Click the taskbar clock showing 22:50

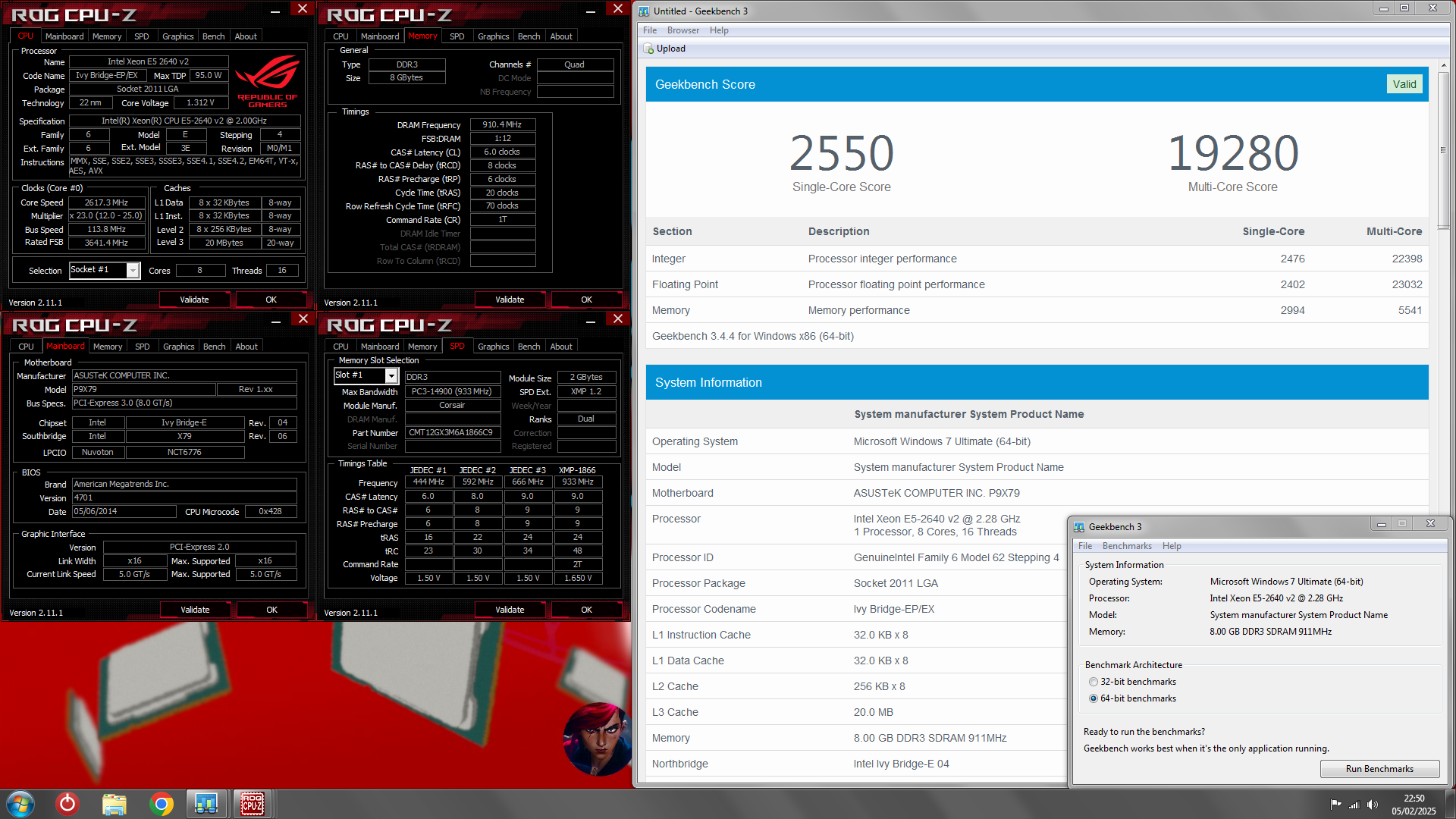(x=1414, y=804)
